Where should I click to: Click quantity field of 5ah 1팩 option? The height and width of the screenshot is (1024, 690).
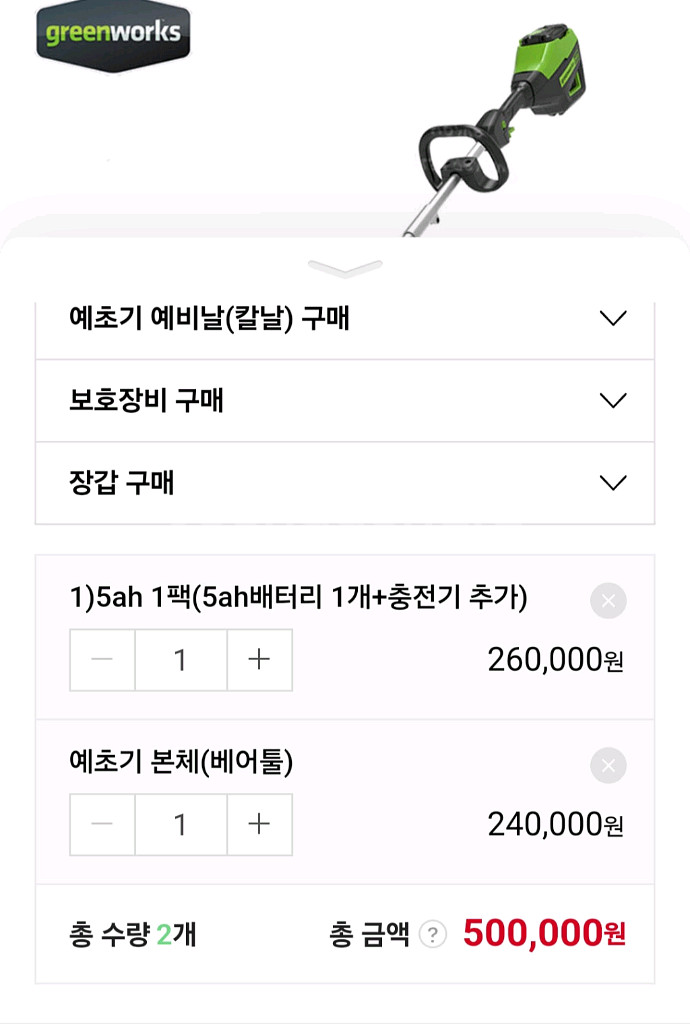(180, 660)
